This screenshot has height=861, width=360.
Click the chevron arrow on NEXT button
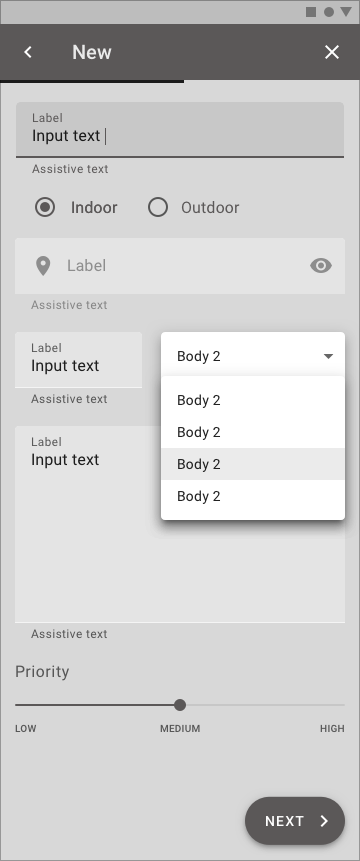pyautogui.click(x=324, y=821)
